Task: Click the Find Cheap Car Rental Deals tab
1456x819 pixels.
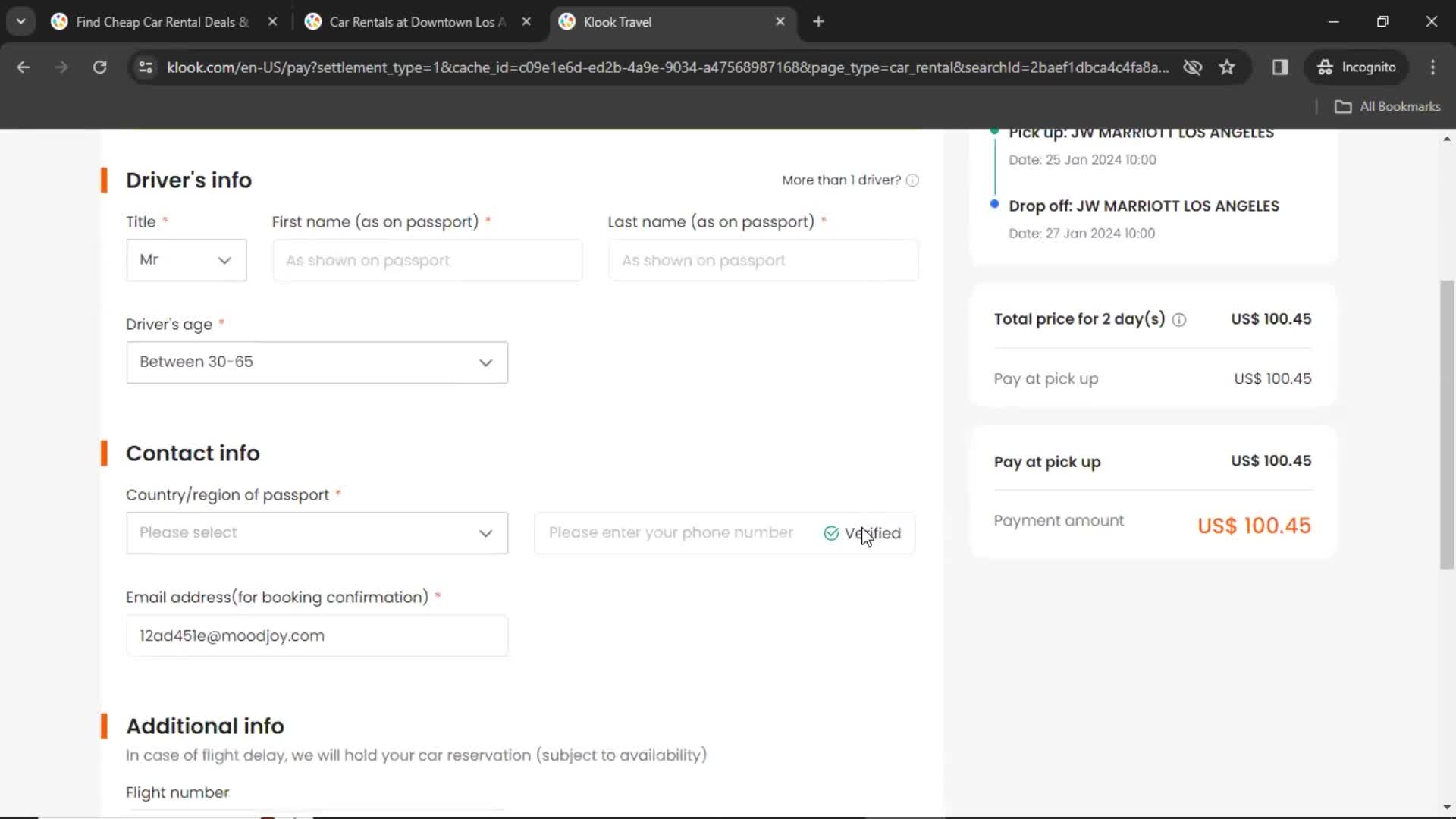Action: point(164,22)
